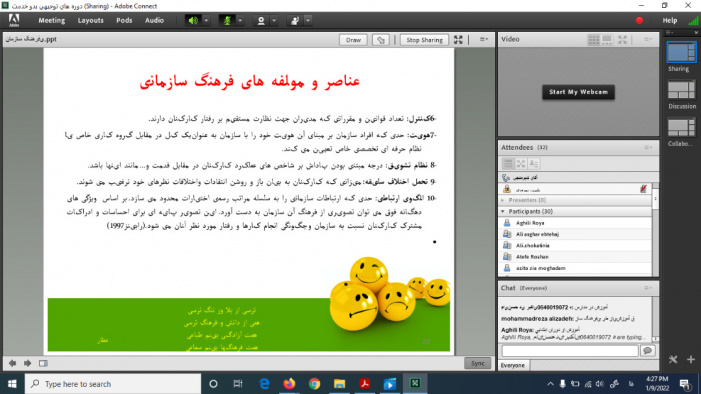Maximize the Video pod icon
This screenshot has width=701, height=394.
point(622,39)
